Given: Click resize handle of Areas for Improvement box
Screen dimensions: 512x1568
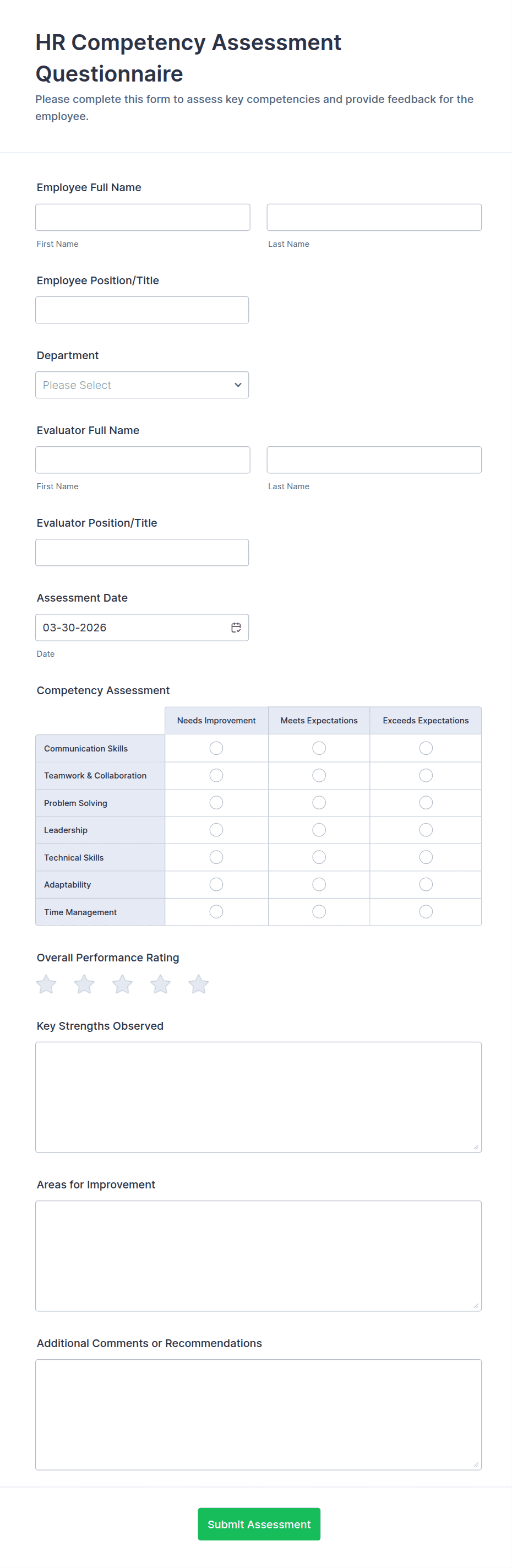Looking at the screenshot, I should [476, 1306].
